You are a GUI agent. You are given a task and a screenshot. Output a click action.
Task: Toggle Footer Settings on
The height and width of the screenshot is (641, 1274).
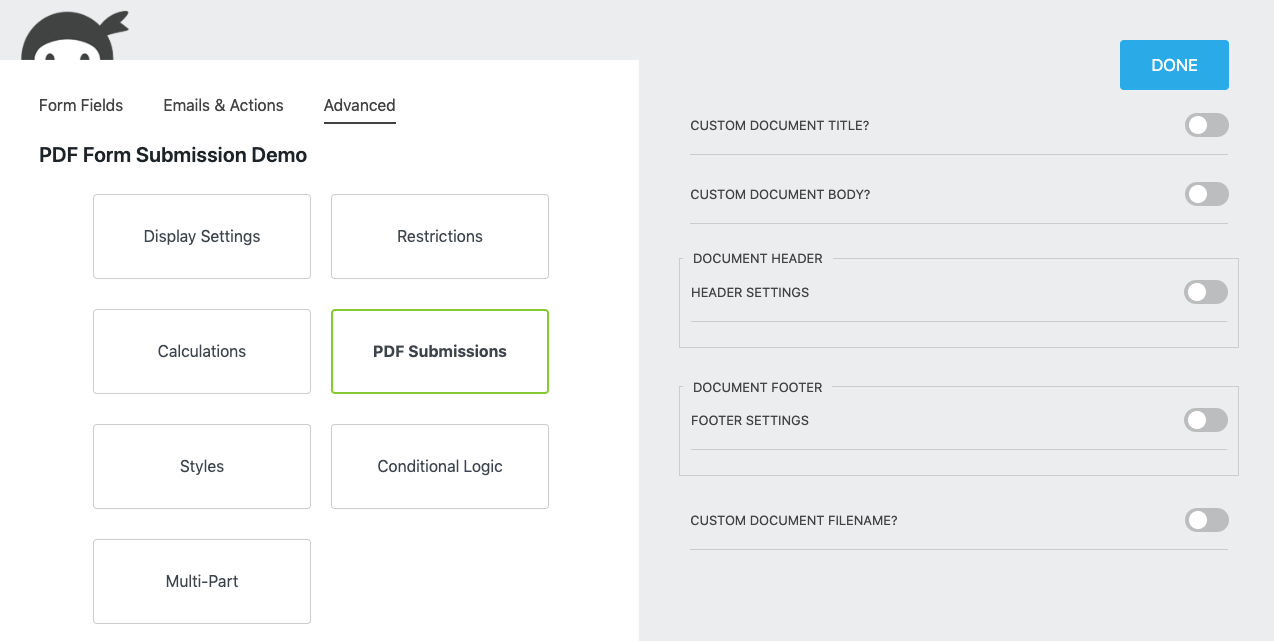tap(1206, 420)
